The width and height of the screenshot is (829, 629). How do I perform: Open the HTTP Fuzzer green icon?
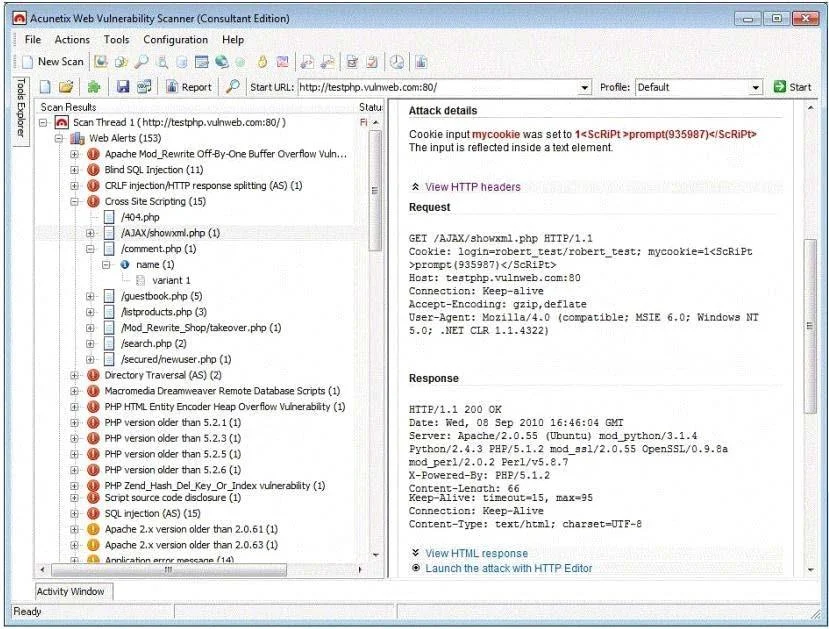click(240, 62)
